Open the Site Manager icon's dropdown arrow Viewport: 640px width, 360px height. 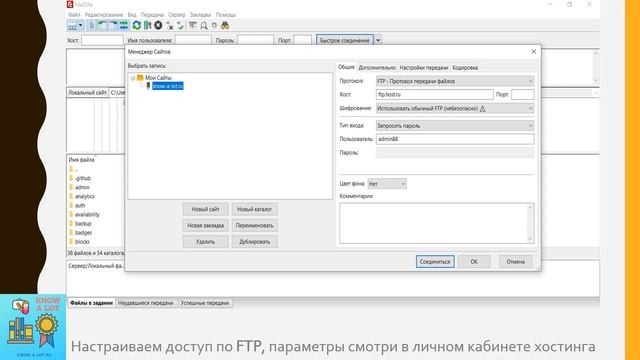coord(81,25)
